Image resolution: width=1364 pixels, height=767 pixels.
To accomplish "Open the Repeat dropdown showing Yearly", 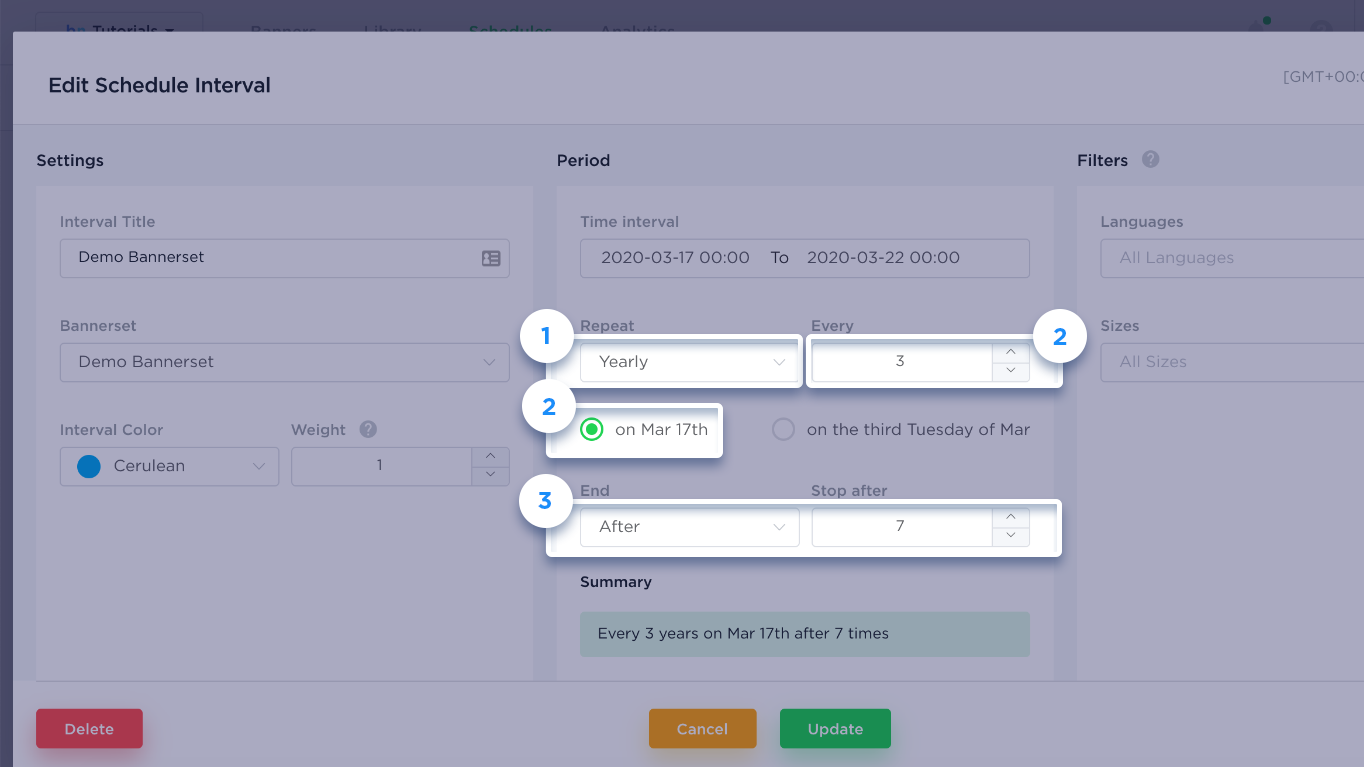I will click(x=690, y=362).
